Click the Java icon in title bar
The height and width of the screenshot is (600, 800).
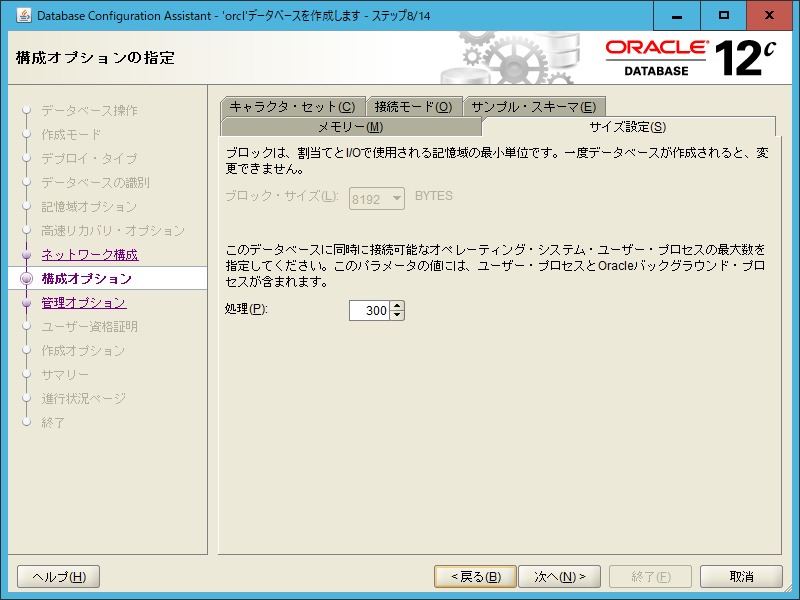pyautogui.click(x=23, y=15)
